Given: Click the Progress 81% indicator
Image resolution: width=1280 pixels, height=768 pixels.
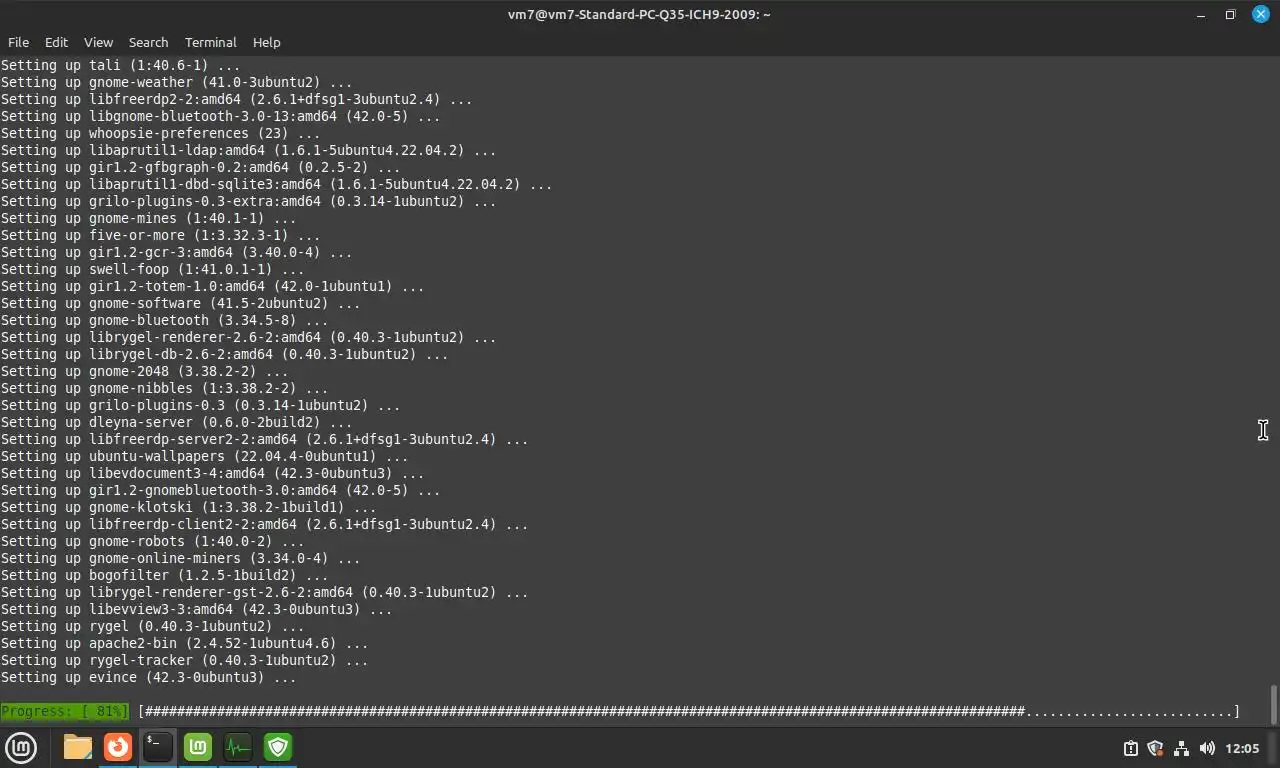Looking at the screenshot, I should tap(65, 711).
